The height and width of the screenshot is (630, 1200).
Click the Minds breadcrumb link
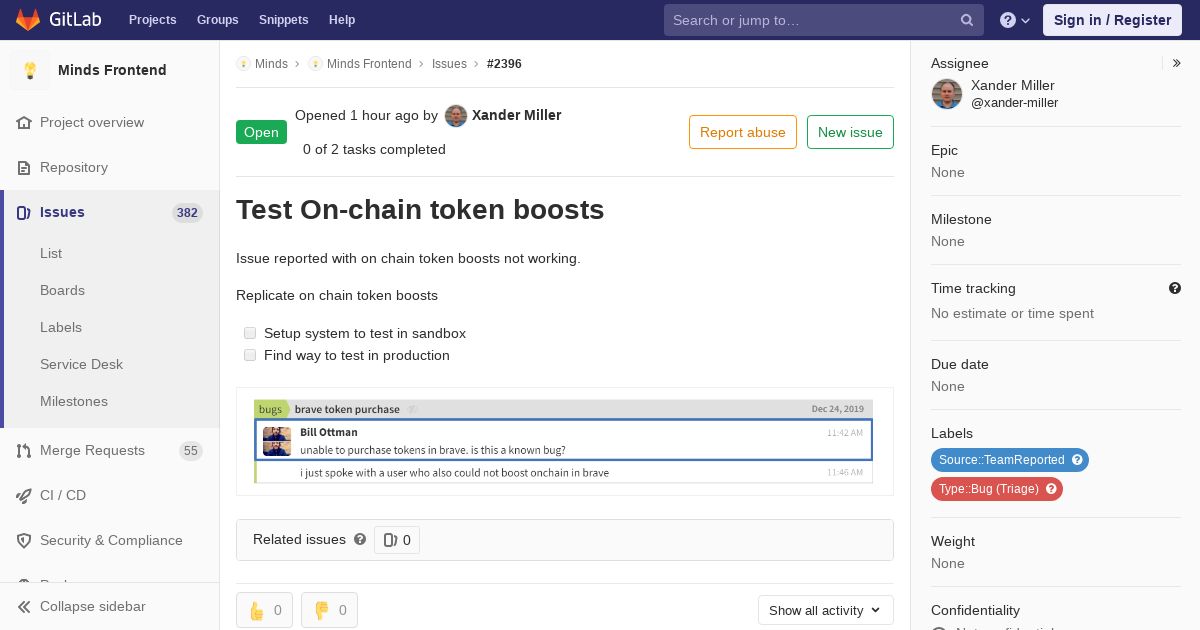(271, 64)
